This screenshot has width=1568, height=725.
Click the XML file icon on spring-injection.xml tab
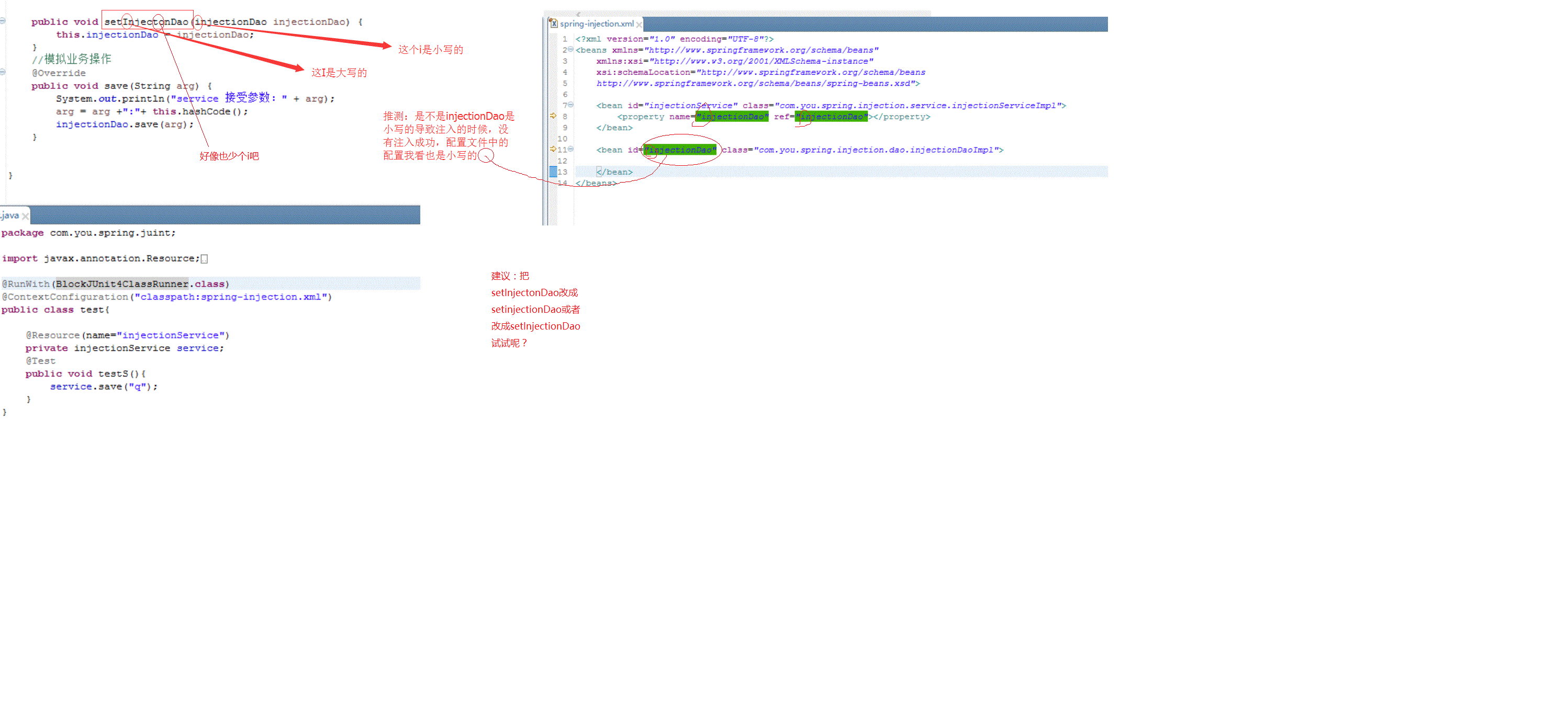[x=553, y=23]
